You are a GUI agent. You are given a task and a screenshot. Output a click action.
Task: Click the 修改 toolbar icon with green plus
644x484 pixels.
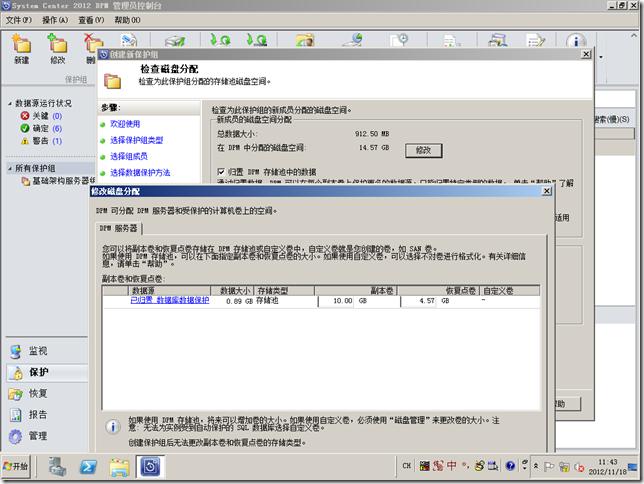[x=58, y=49]
